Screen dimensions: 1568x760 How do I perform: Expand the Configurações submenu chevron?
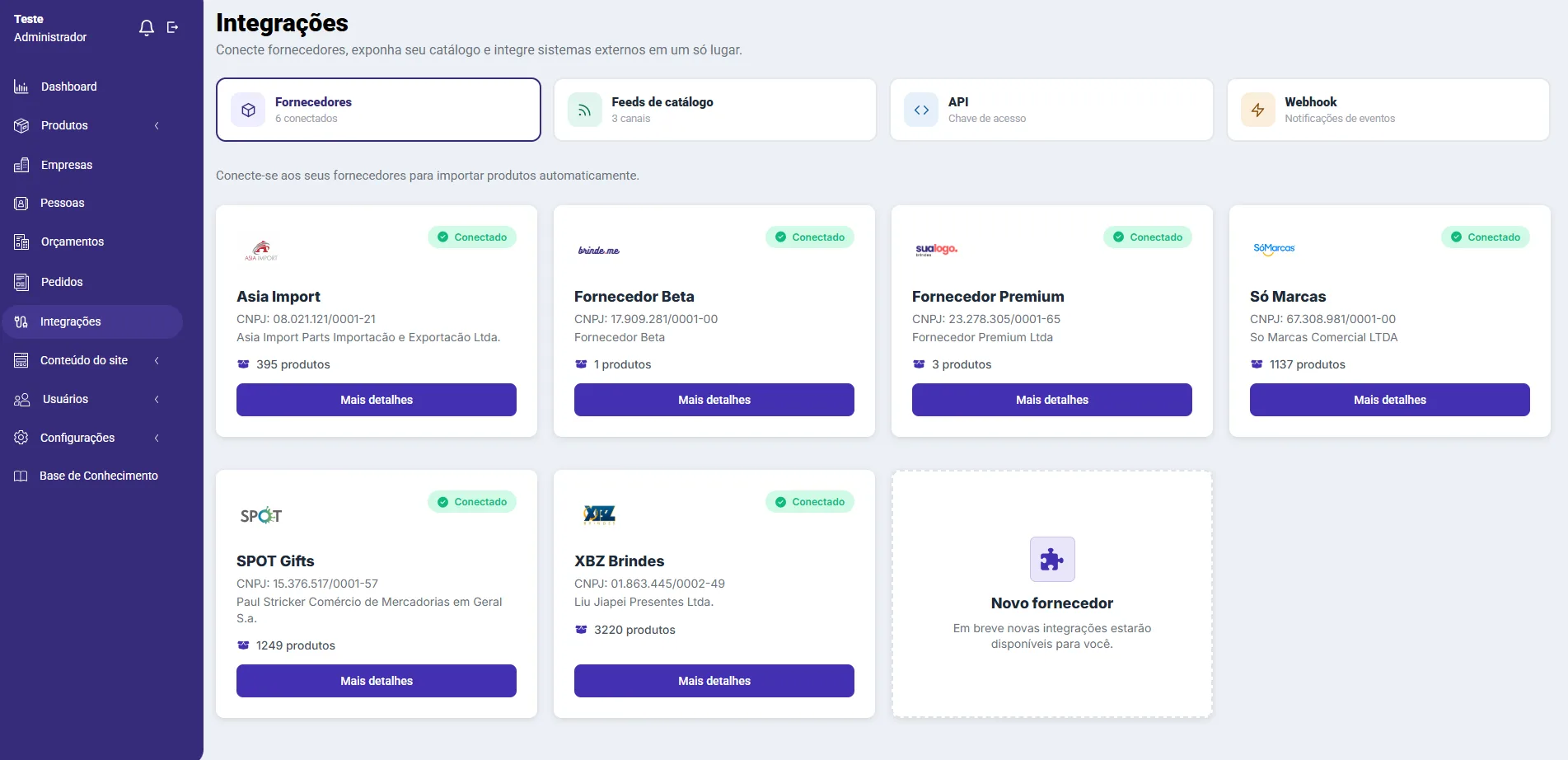pos(157,438)
